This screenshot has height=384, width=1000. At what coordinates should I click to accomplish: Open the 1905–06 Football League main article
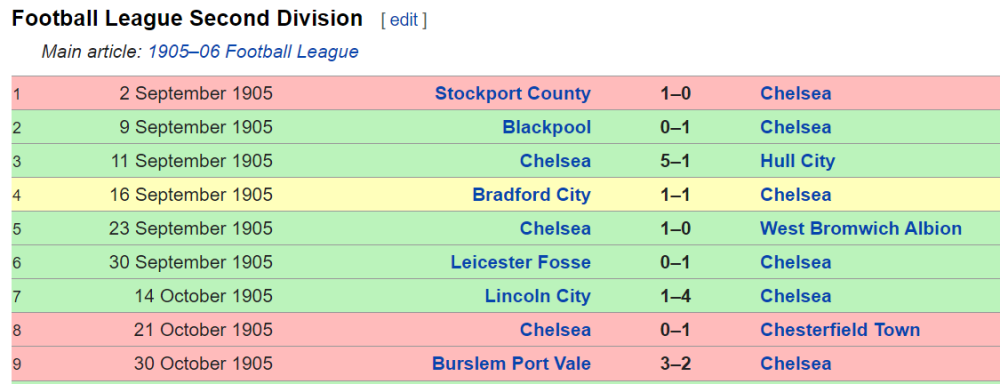253,52
